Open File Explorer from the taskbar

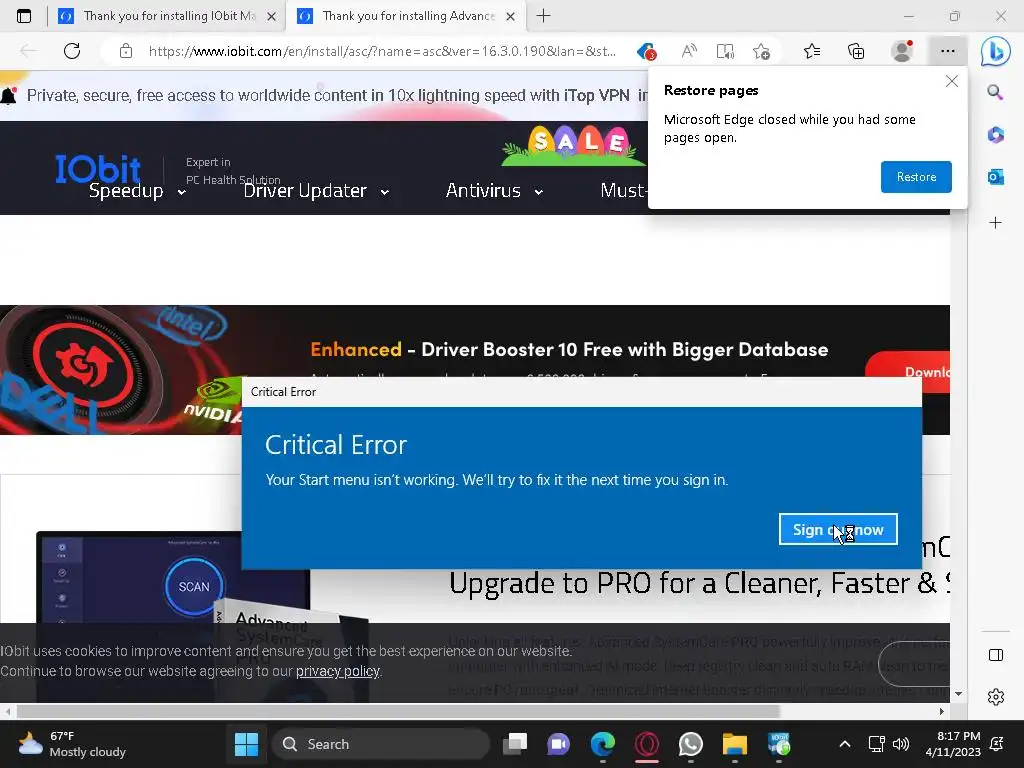tap(735, 744)
